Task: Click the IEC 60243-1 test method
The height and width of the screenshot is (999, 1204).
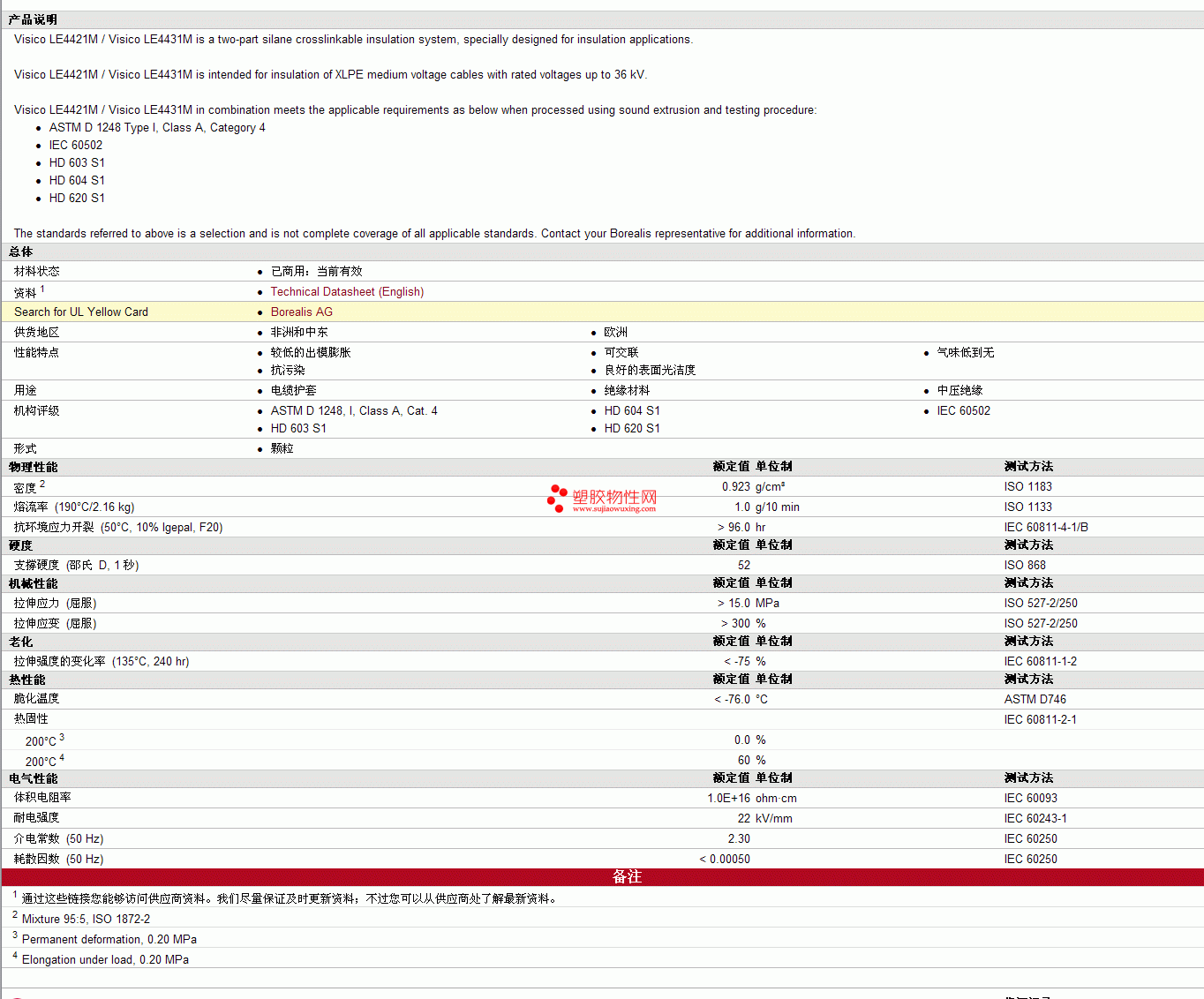Action: click(x=1035, y=819)
